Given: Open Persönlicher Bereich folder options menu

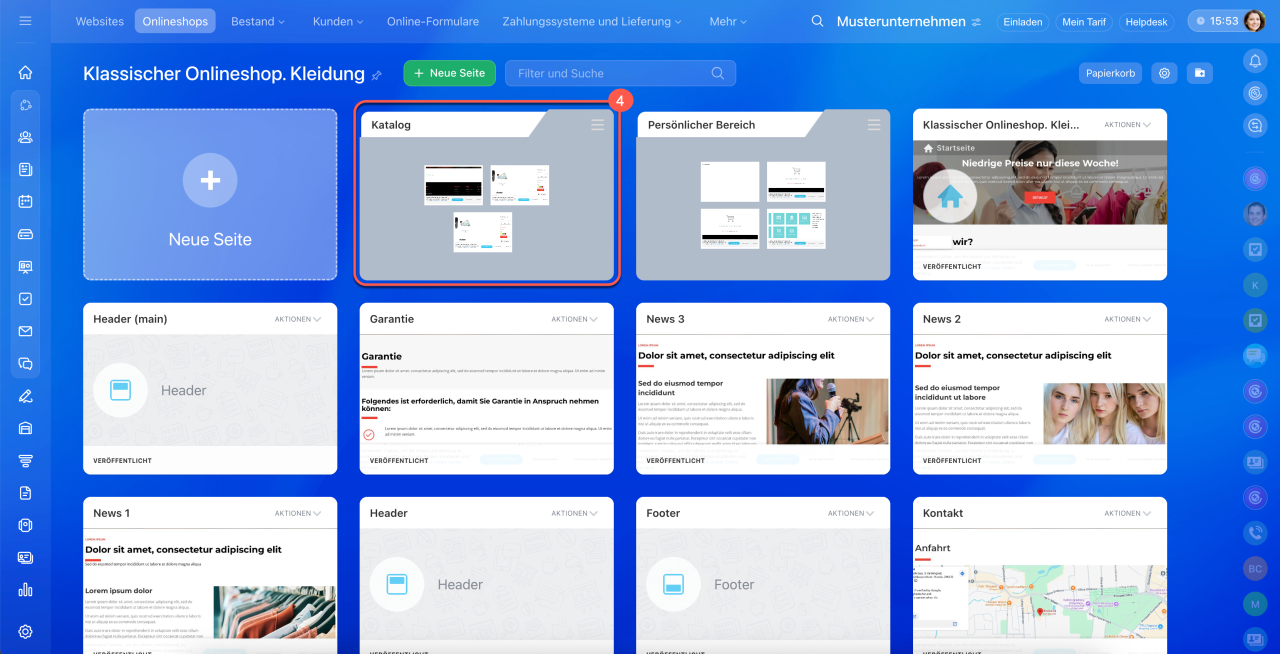Looking at the screenshot, I should (874, 125).
